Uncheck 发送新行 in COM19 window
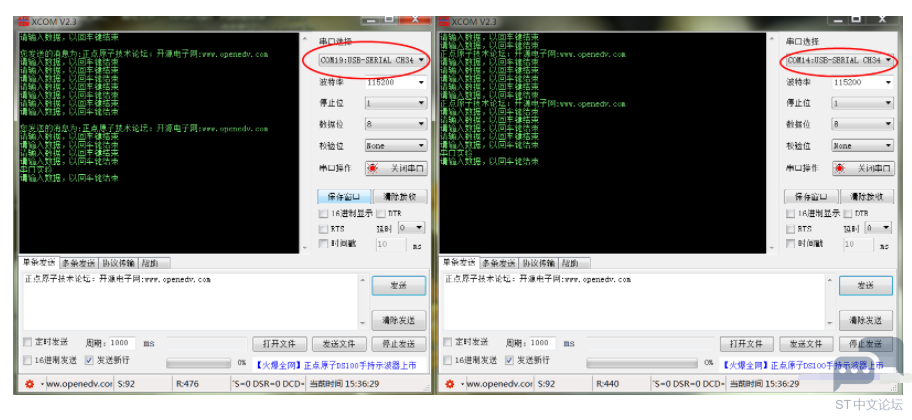Image resolution: width=912 pixels, height=420 pixels. (89, 360)
